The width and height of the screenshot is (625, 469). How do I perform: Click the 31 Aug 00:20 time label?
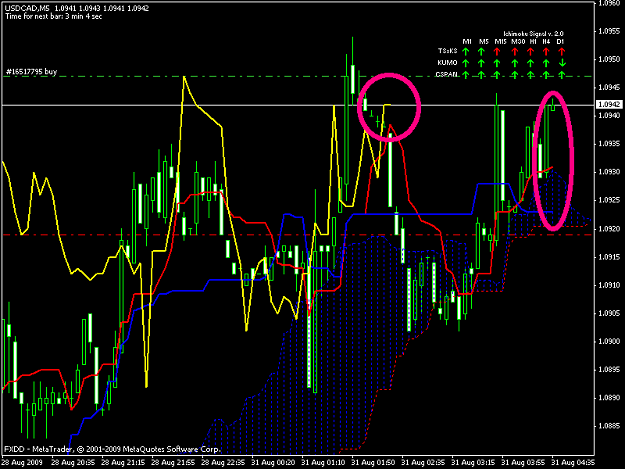(x=273, y=463)
